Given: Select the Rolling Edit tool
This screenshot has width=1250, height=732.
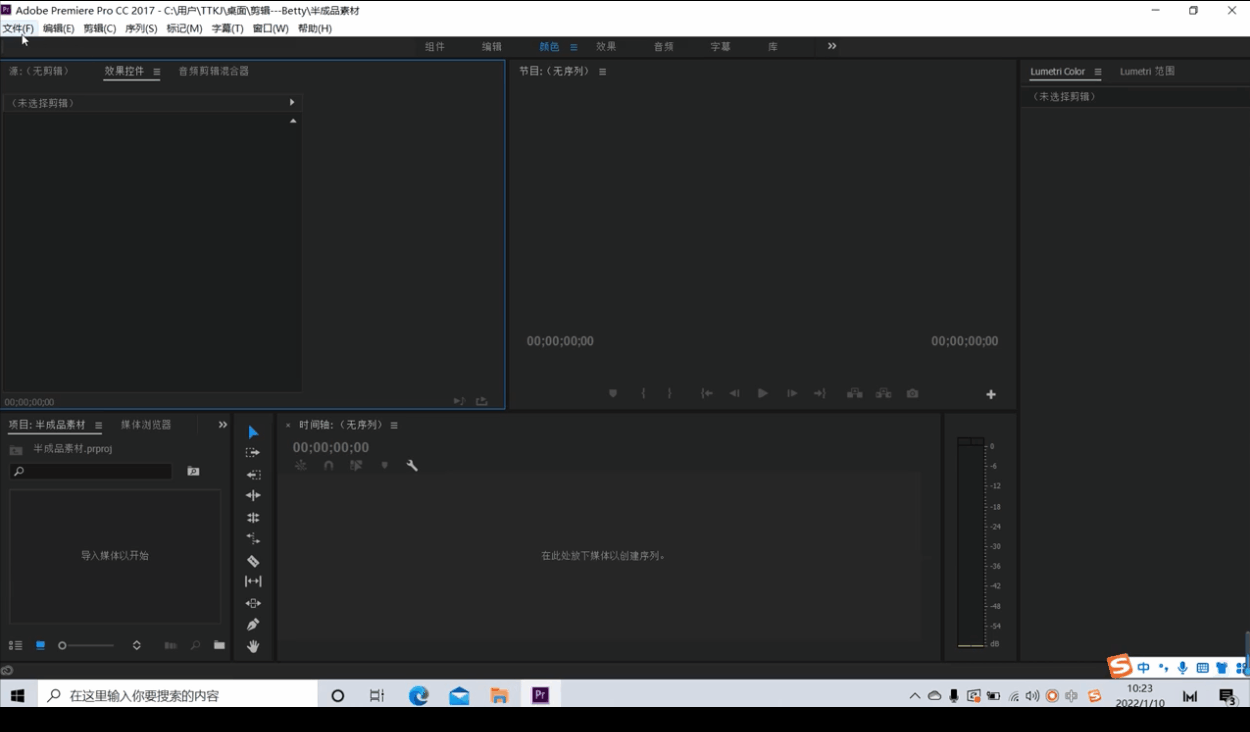Looking at the screenshot, I should tap(253, 518).
